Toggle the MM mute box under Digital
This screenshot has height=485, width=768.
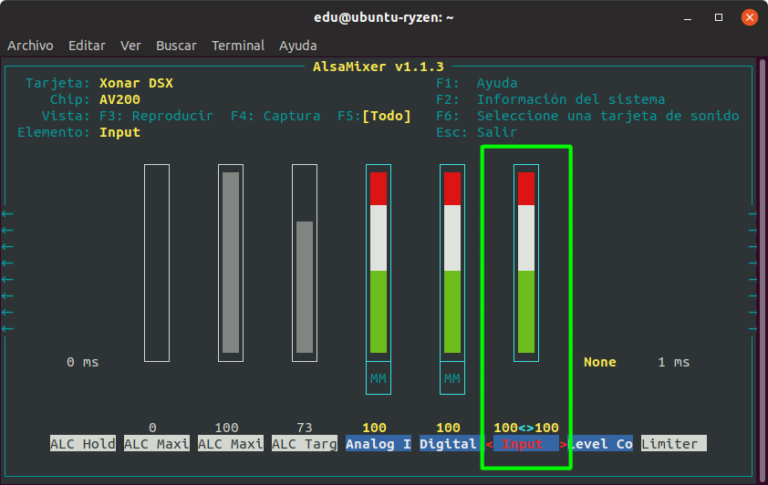[x=452, y=378]
